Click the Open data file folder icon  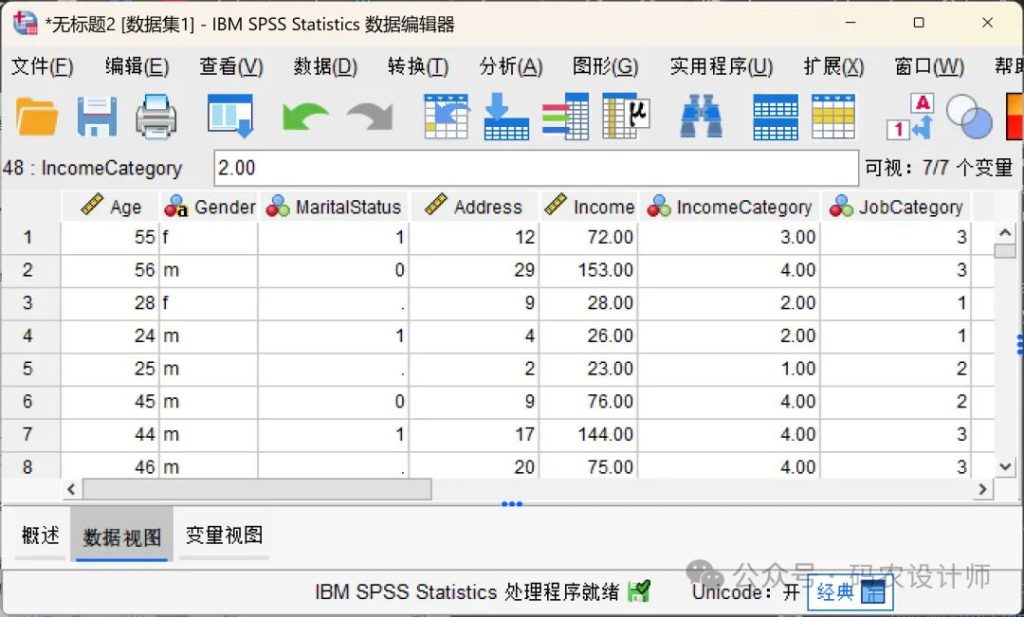coord(37,116)
